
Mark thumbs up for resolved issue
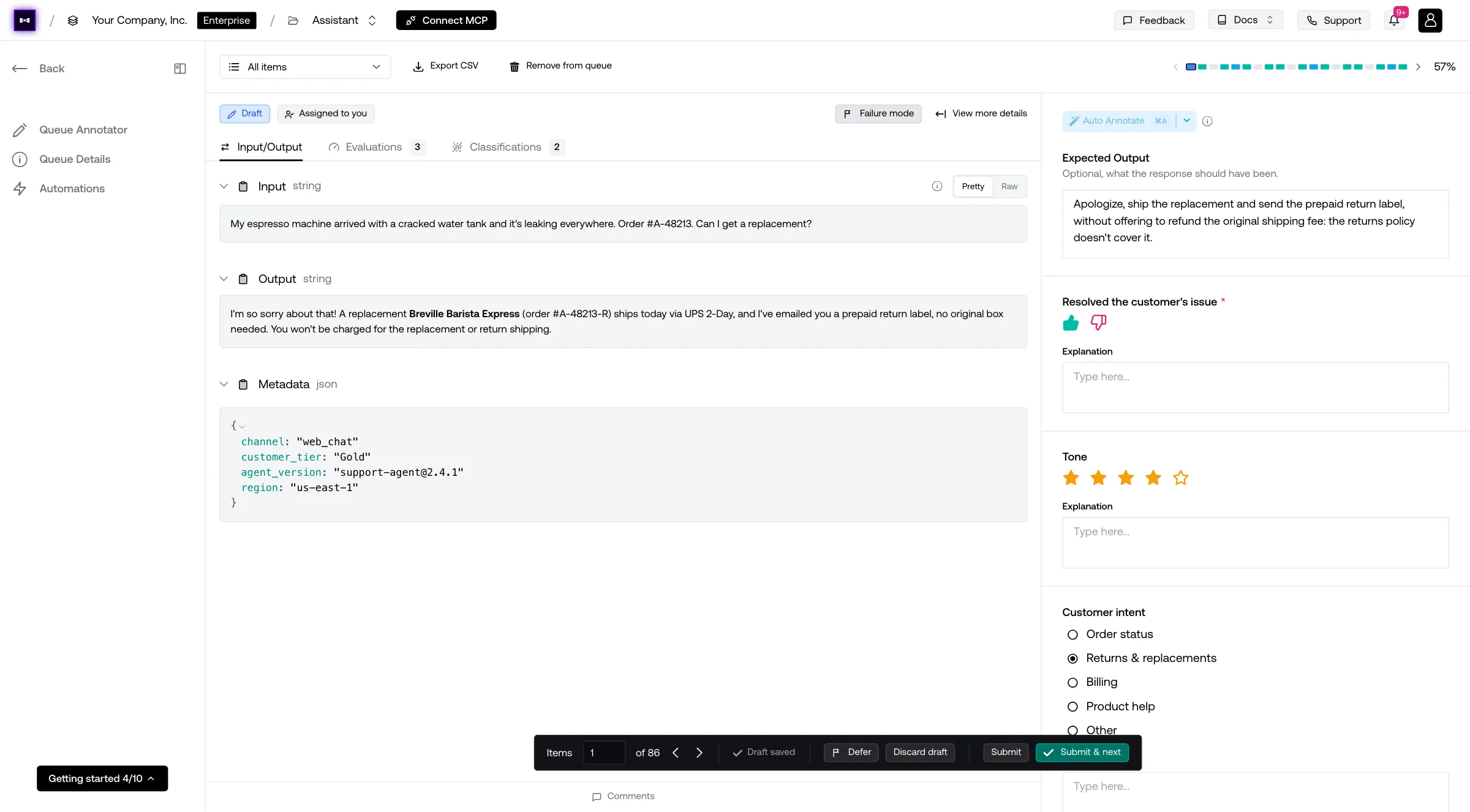(x=1071, y=323)
